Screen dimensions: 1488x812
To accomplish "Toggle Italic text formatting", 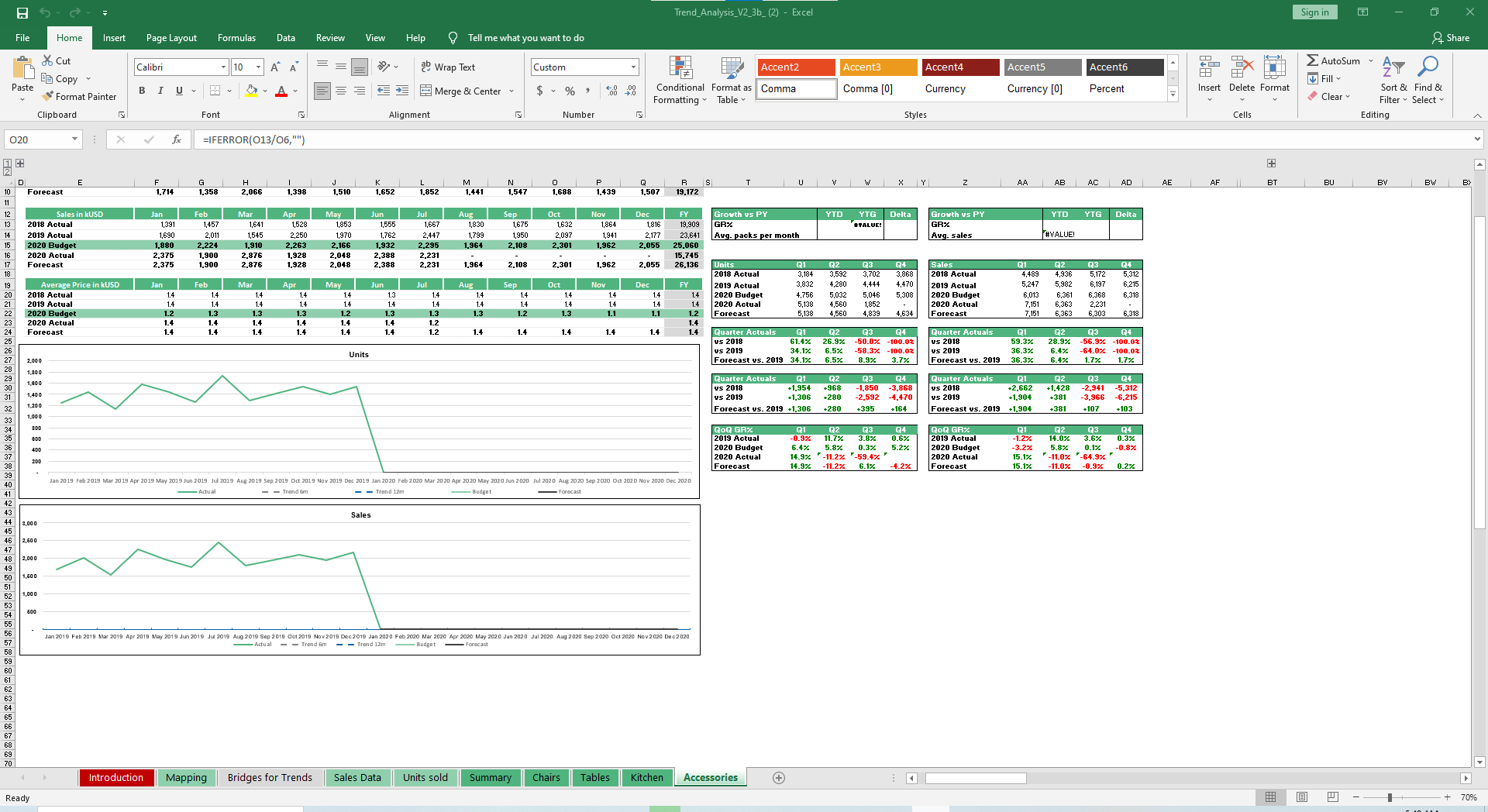I will point(160,91).
